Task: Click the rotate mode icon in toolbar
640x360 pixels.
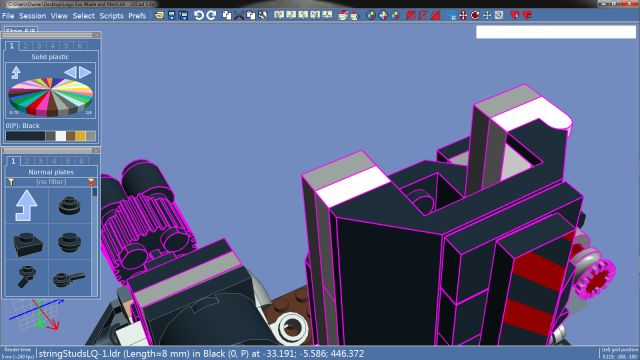Action: pos(475,16)
